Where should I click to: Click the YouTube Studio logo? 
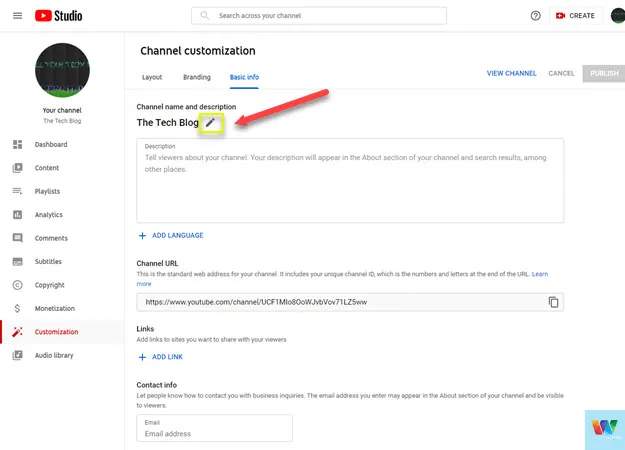[60, 16]
